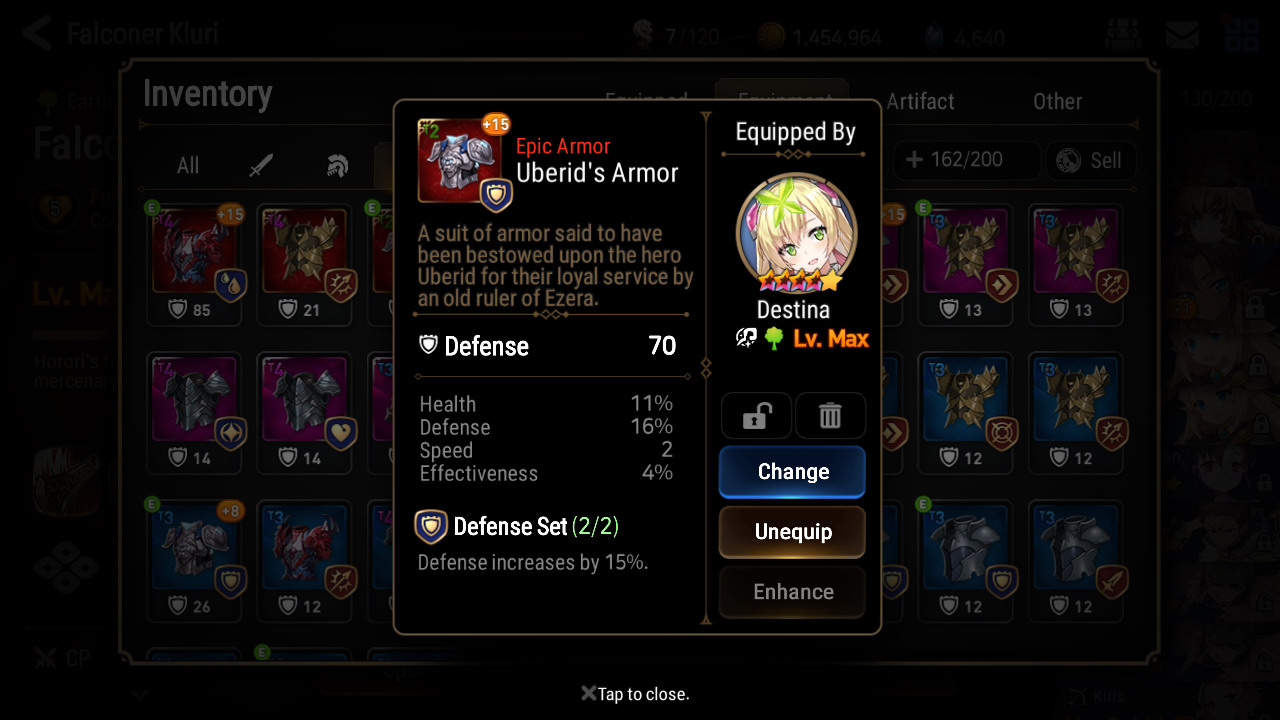Switch to the Artifact tab
The image size is (1280, 720).
pyautogui.click(x=920, y=101)
